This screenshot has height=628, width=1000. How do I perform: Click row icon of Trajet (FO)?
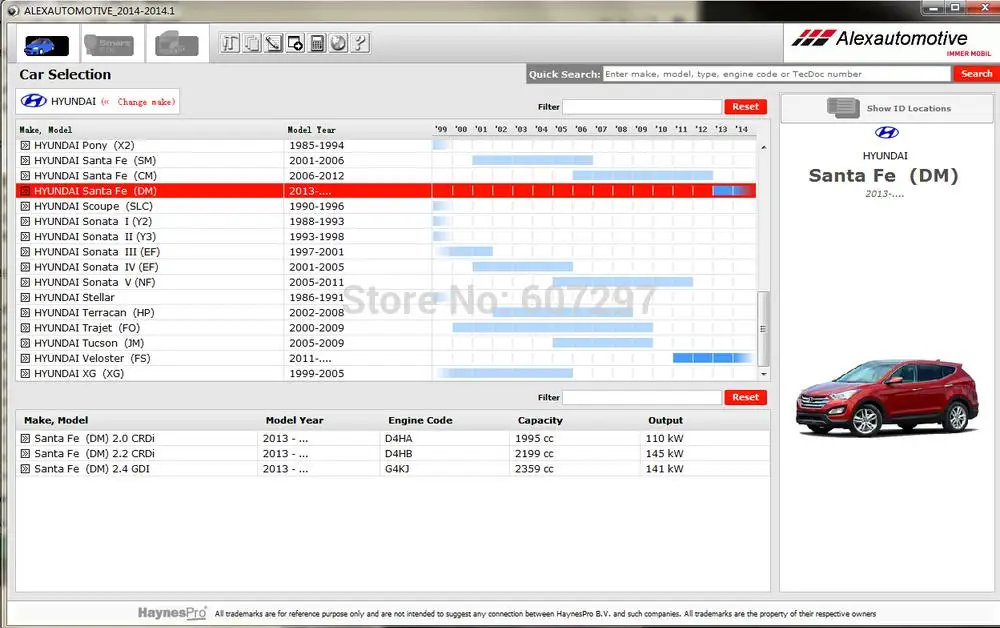pos(25,328)
